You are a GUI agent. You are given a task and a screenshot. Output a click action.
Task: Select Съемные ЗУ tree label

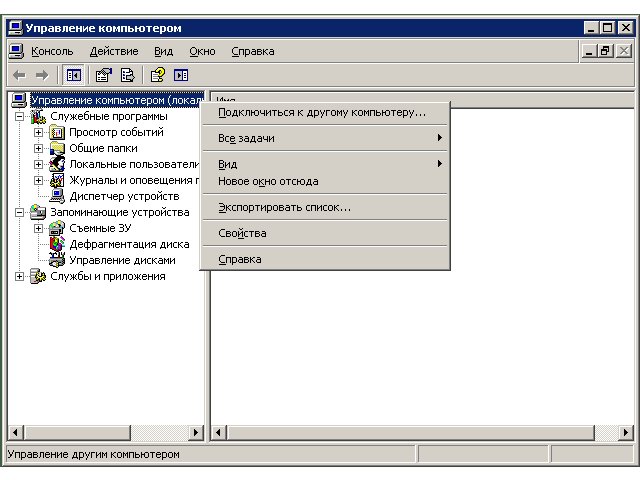click(100, 228)
